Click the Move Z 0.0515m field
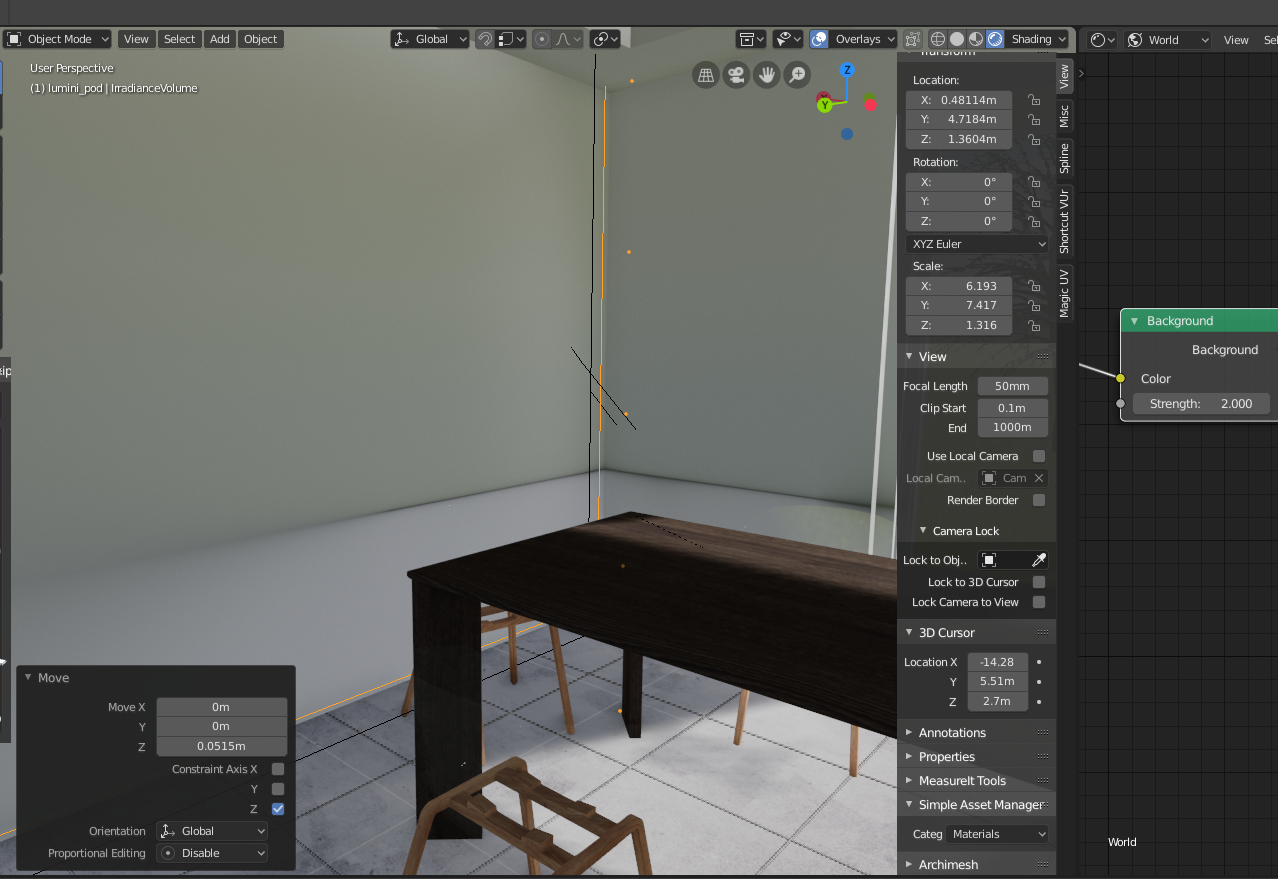1278x879 pixels. (x=222, y=746)
